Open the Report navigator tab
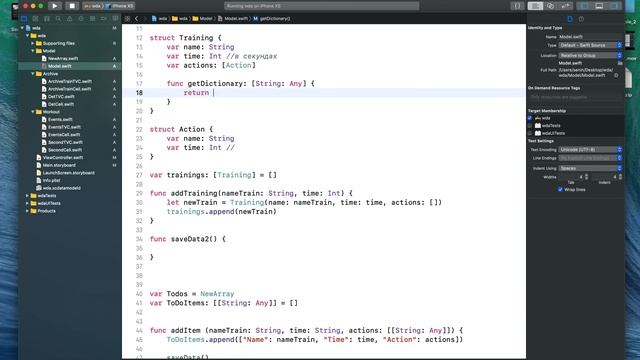Image resolution: width=640 pixels, height=360 pixels. coord(115,19)
